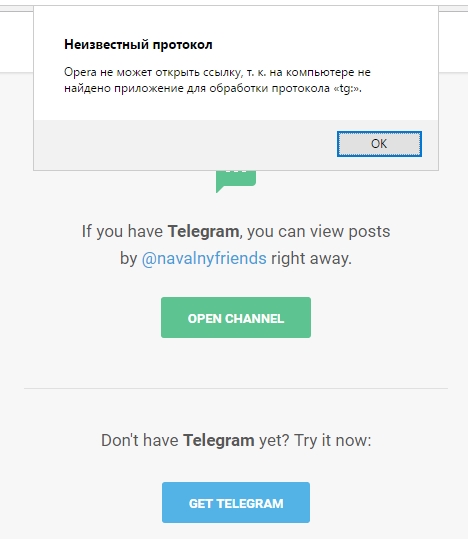This screenshot has height=539, width=468.
Task: Click the word by before @navalnyfriends
Action: [x=129, y=258]
